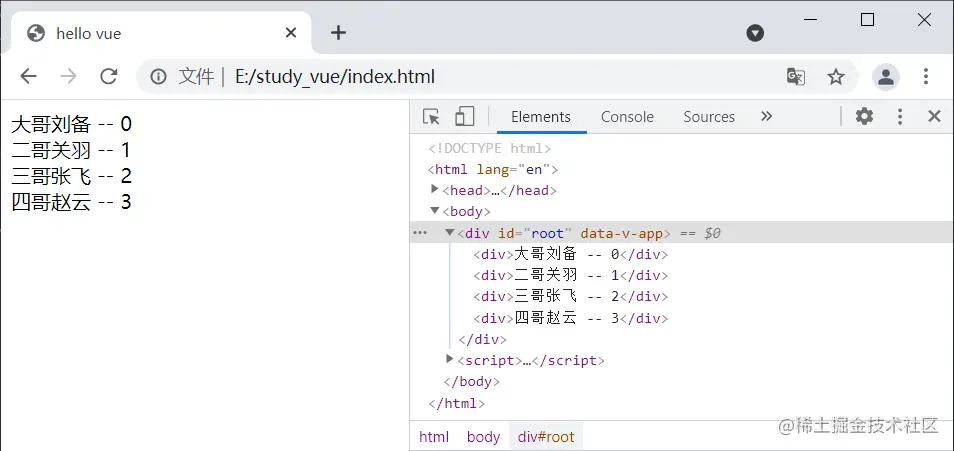Expand the script element node
Screen dimensions: 954x451
[x=450, y=359]
